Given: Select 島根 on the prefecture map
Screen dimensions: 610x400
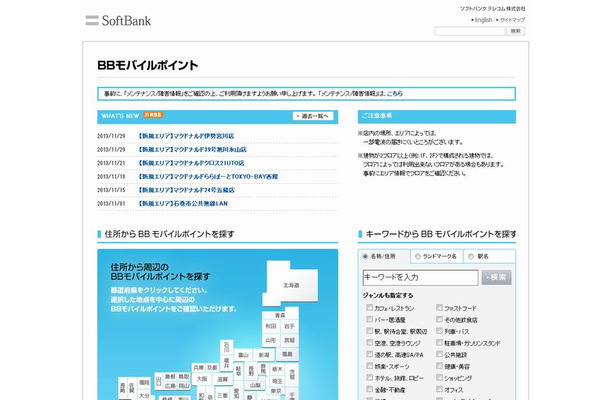Looking at the screenshot, I should (170, 376).
